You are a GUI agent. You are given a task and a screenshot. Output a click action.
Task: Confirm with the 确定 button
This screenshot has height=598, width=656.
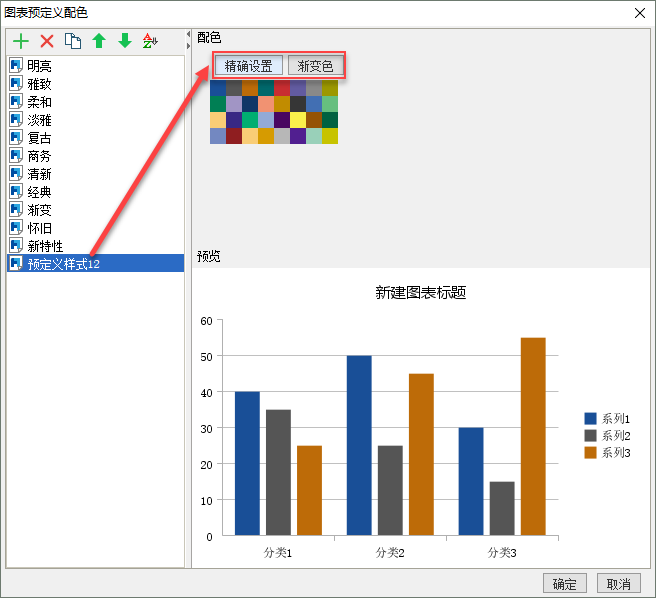[564, 583]
